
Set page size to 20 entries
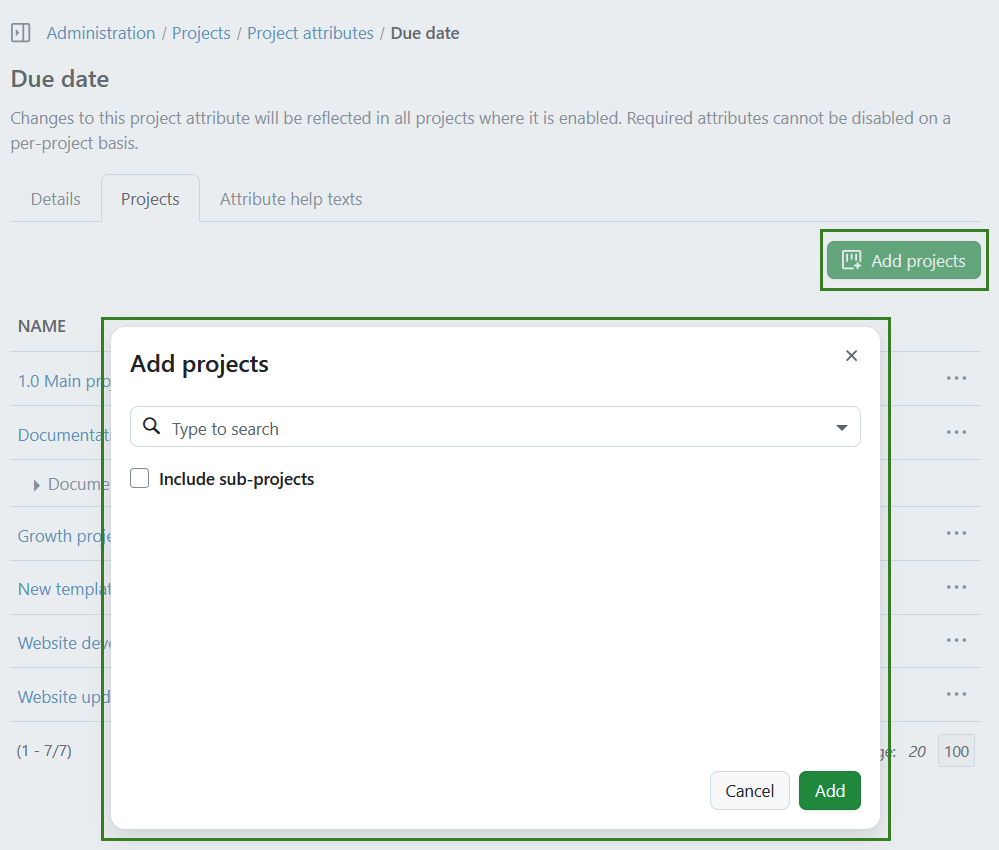pos(916,750)
